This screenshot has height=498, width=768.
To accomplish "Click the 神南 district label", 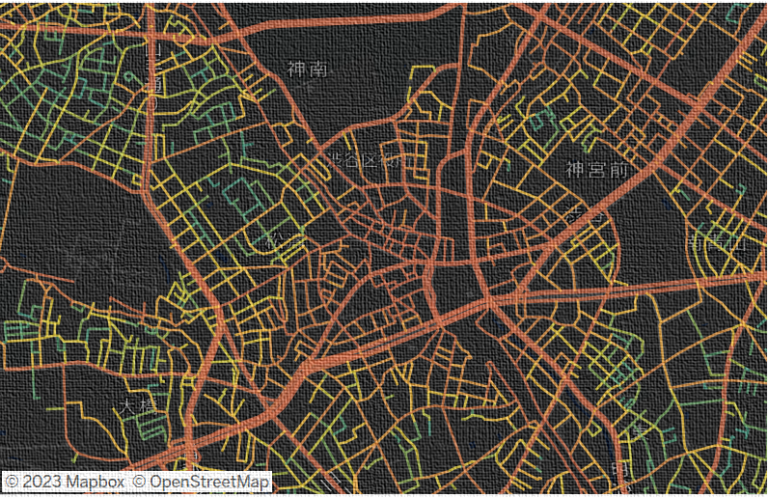I will pos(306,69).
